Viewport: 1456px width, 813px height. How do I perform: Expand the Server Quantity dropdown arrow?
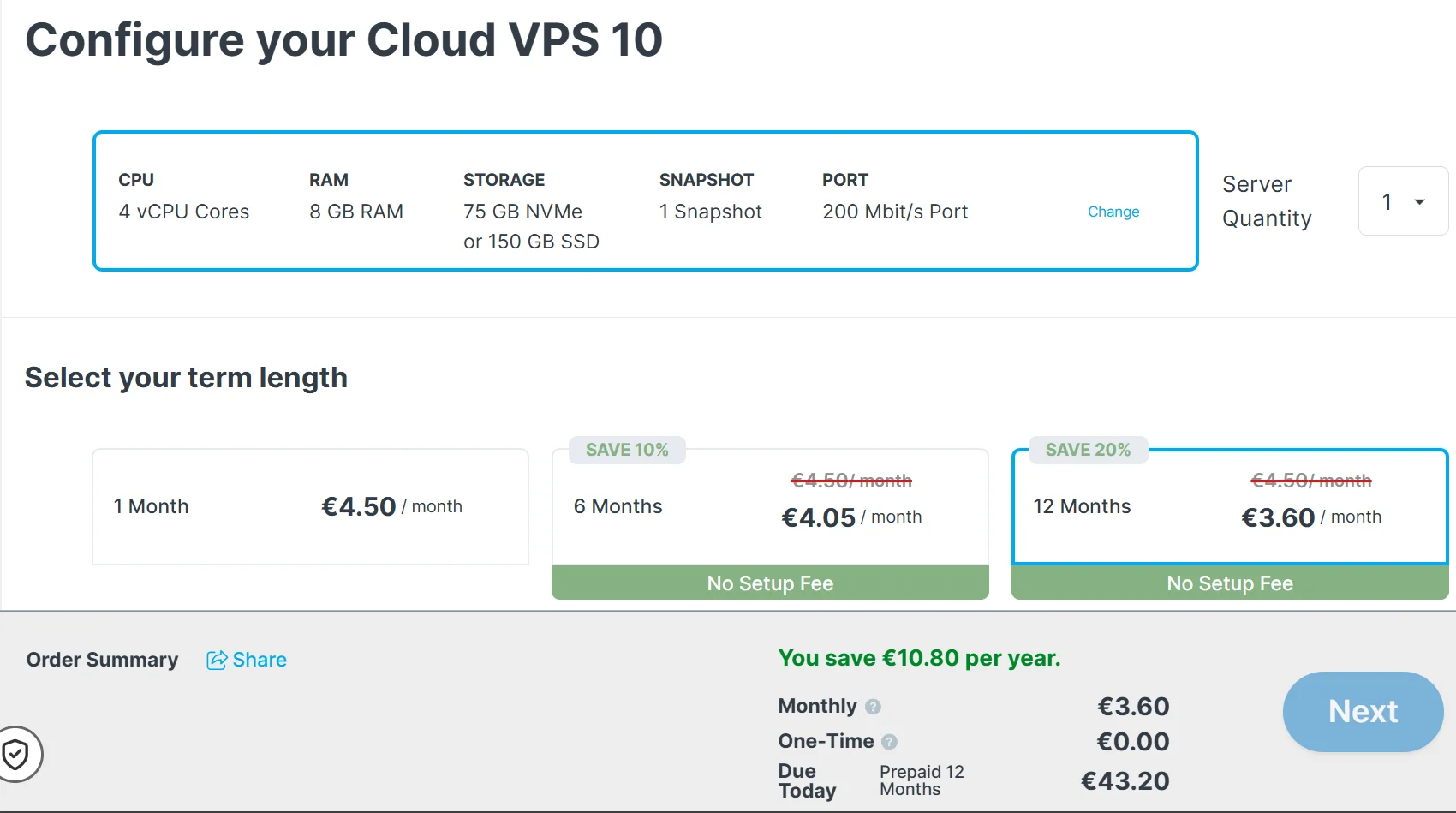pos(1419,202)
